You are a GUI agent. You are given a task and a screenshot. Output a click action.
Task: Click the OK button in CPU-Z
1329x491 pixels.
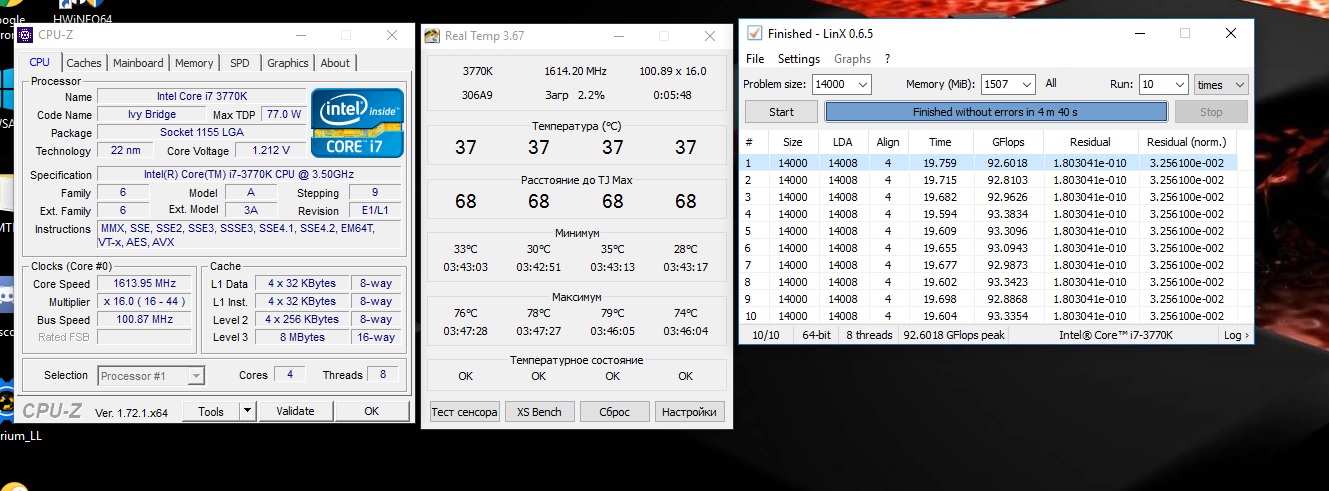[371, 411]
